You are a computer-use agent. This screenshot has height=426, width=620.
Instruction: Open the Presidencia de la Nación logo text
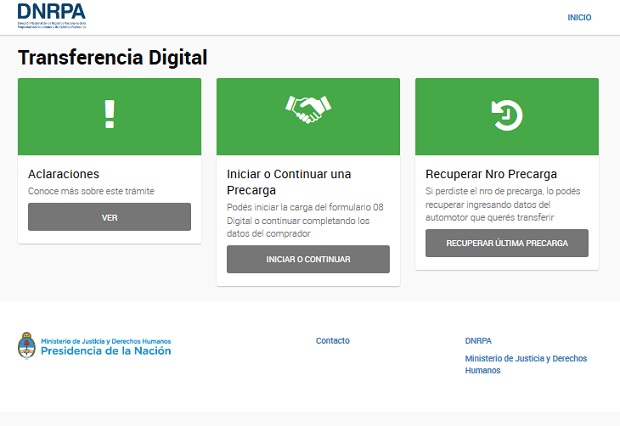(x=106, y=350)
